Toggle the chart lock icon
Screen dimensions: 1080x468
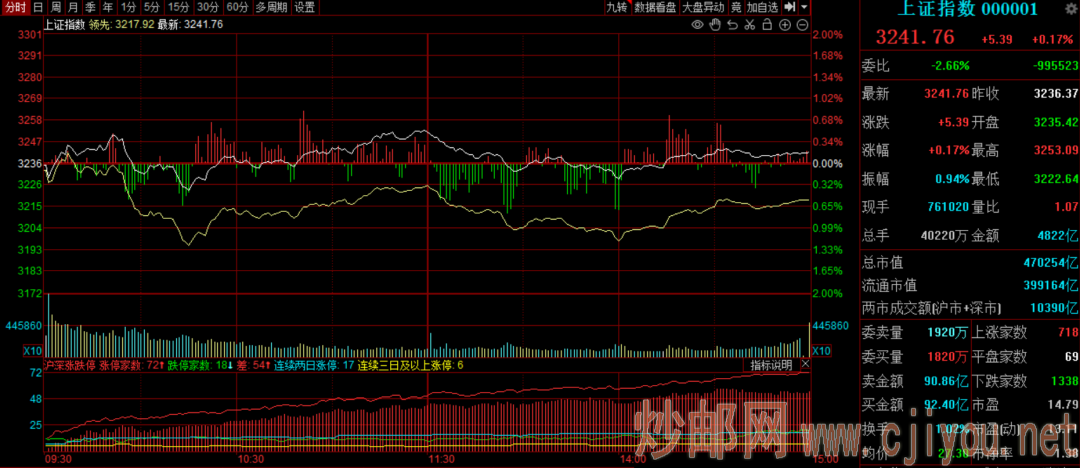765,23
